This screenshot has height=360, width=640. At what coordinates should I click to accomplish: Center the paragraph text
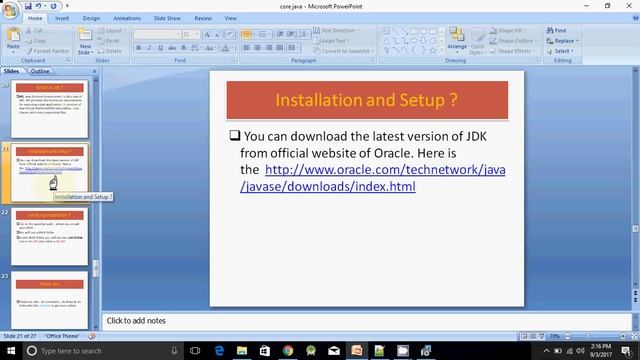pos(258,48)
